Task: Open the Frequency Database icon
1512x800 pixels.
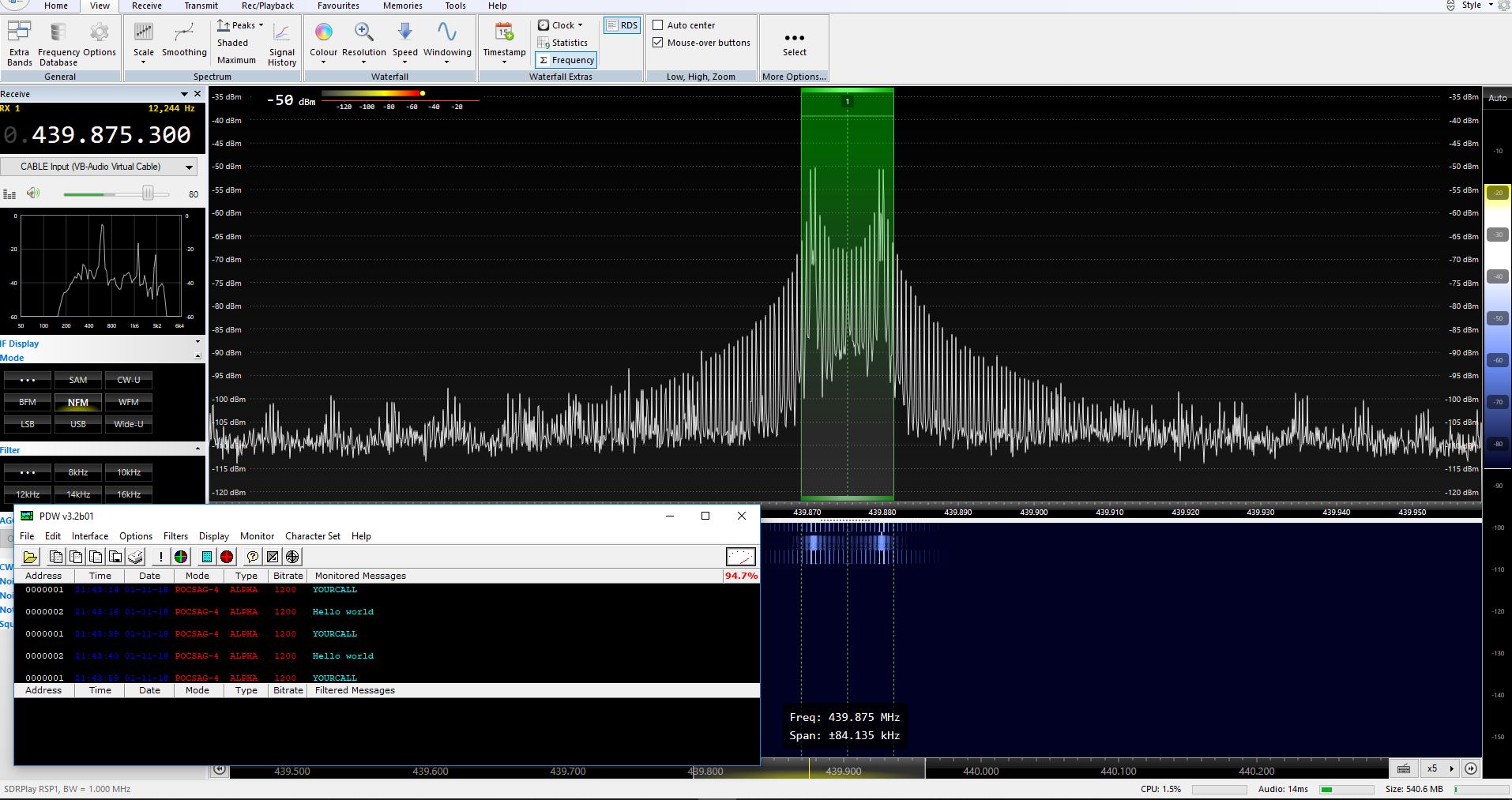Action: pos(58,32)
